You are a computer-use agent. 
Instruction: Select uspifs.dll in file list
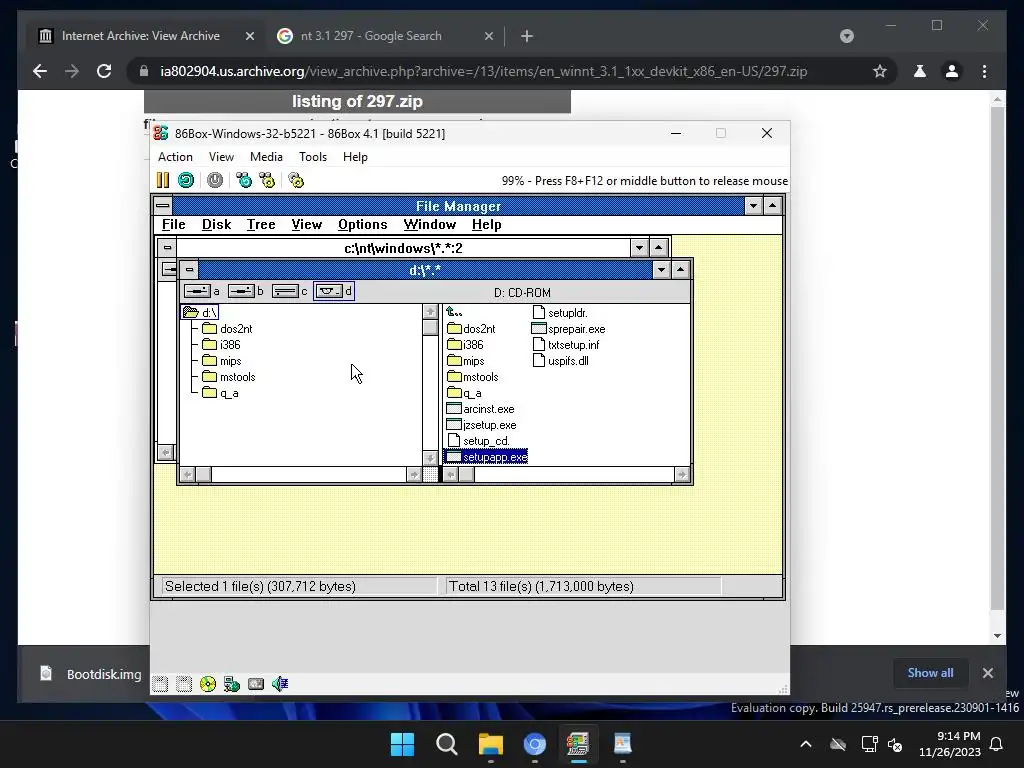561,360
